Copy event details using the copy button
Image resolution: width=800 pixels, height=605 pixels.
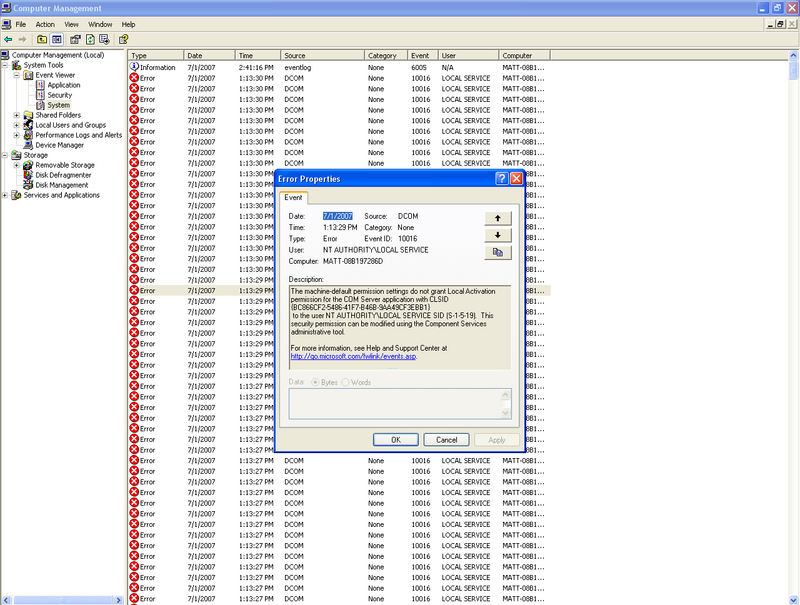coord(497,253)
